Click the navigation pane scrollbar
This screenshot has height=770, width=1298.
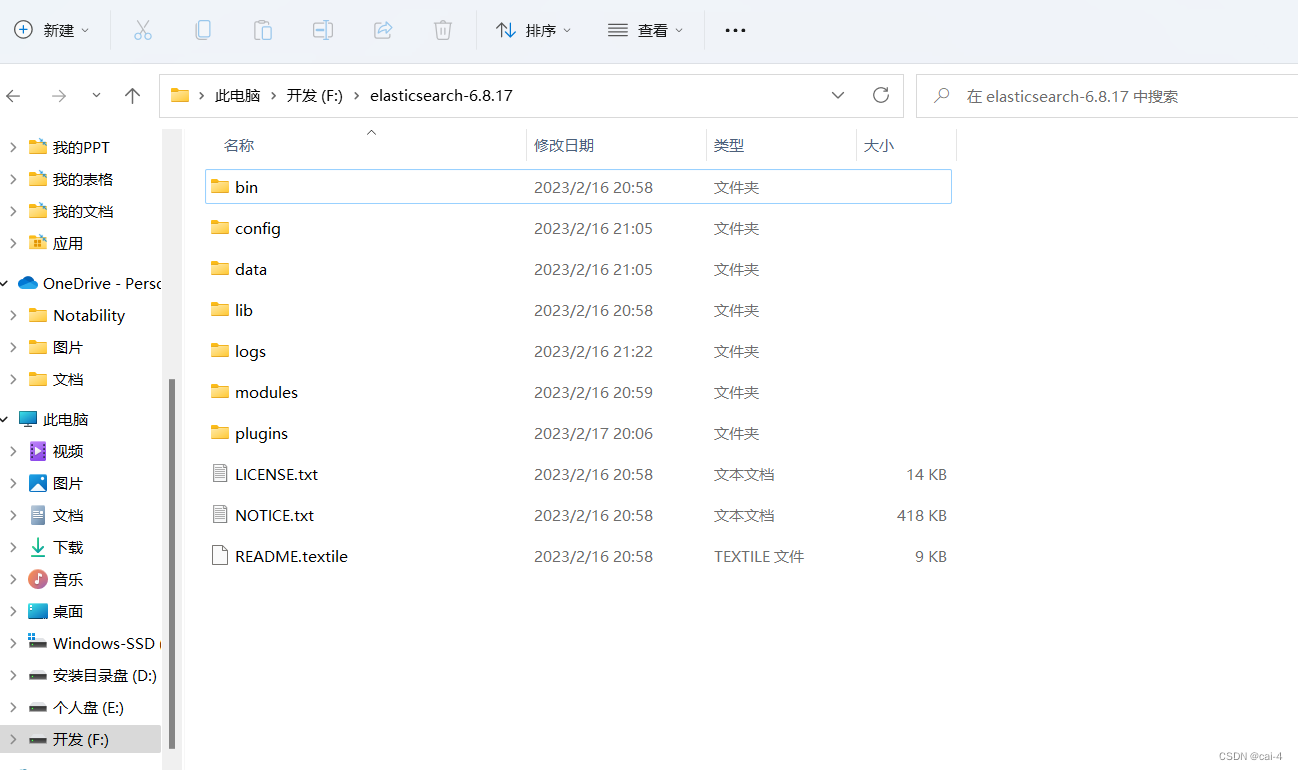(x=172, y=563)
